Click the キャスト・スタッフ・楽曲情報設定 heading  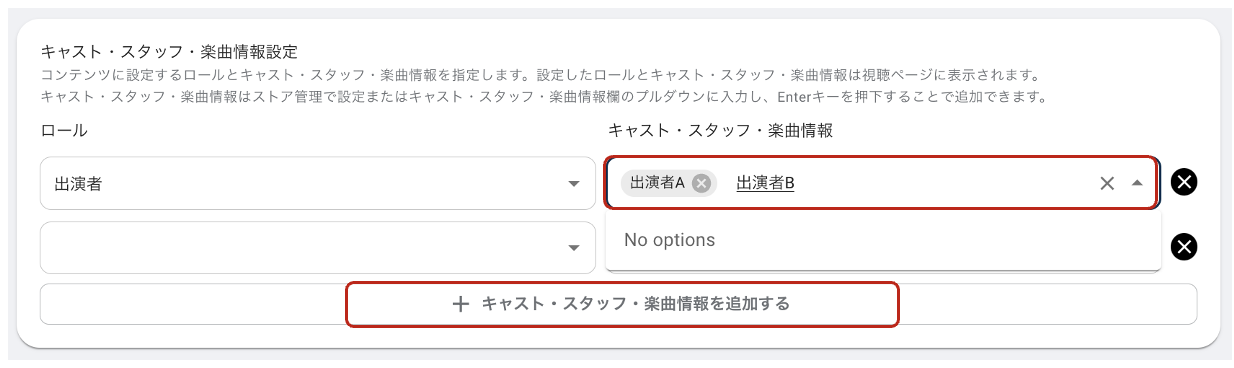click(169, 51)
